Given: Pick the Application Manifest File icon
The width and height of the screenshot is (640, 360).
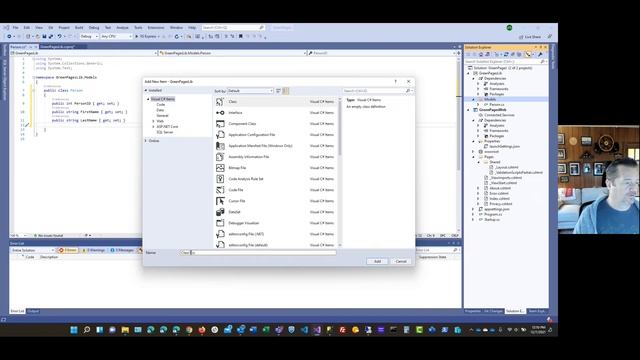Looking at the screenshot, I should pos(220,146).
